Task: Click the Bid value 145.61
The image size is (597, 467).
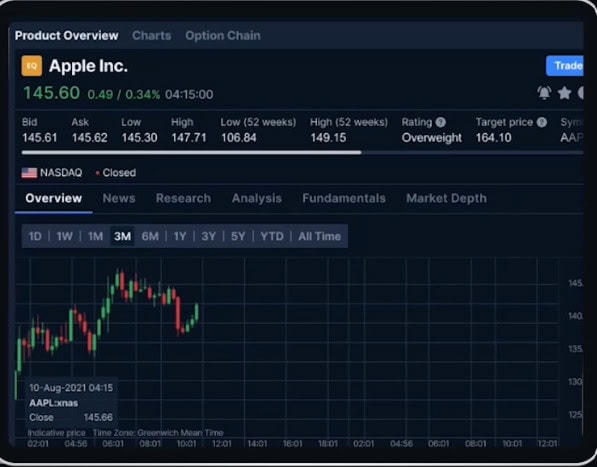Action: tap(40, 137)
